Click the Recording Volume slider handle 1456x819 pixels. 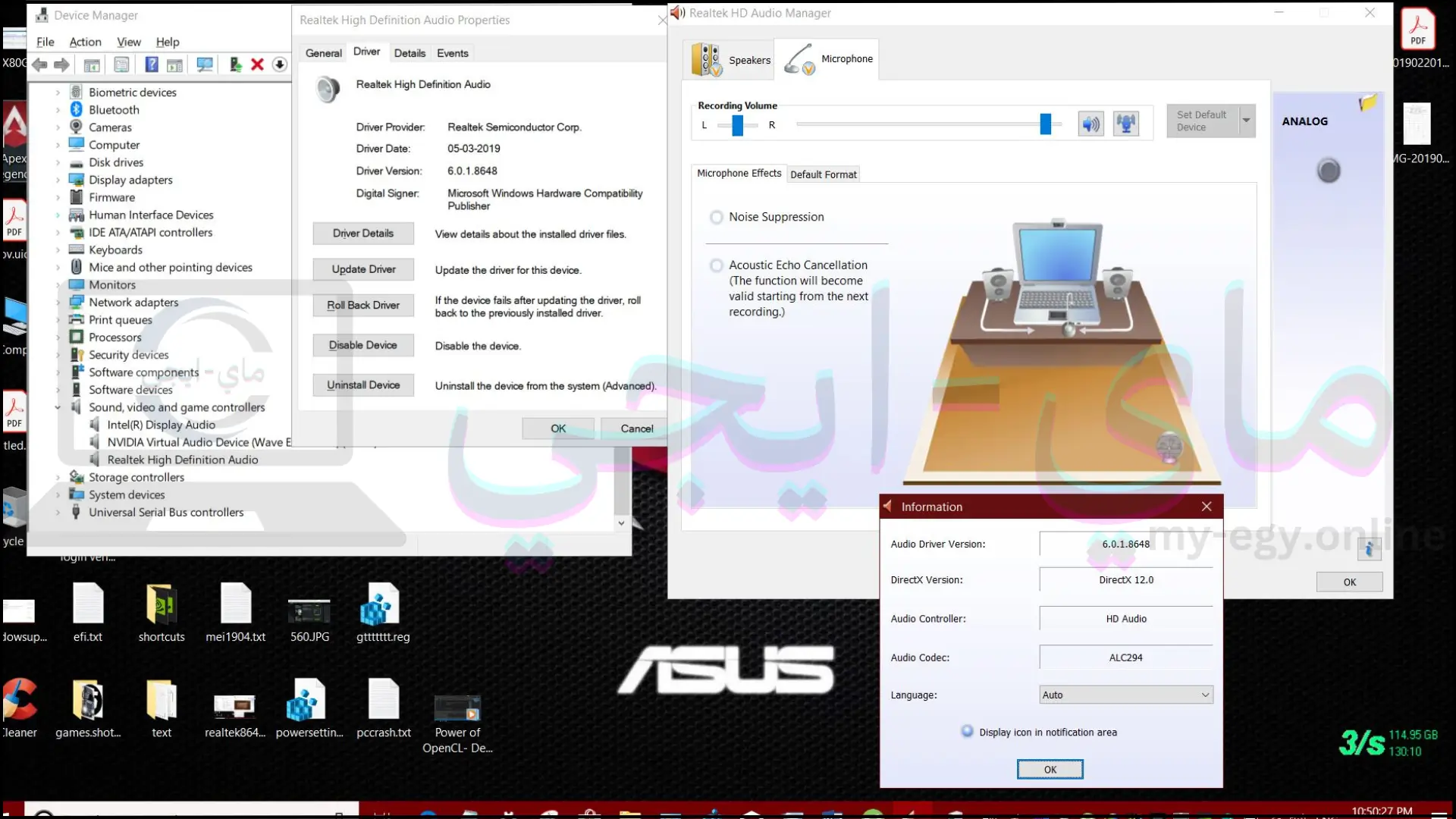pyautogui.click(x=1046, y=124)
